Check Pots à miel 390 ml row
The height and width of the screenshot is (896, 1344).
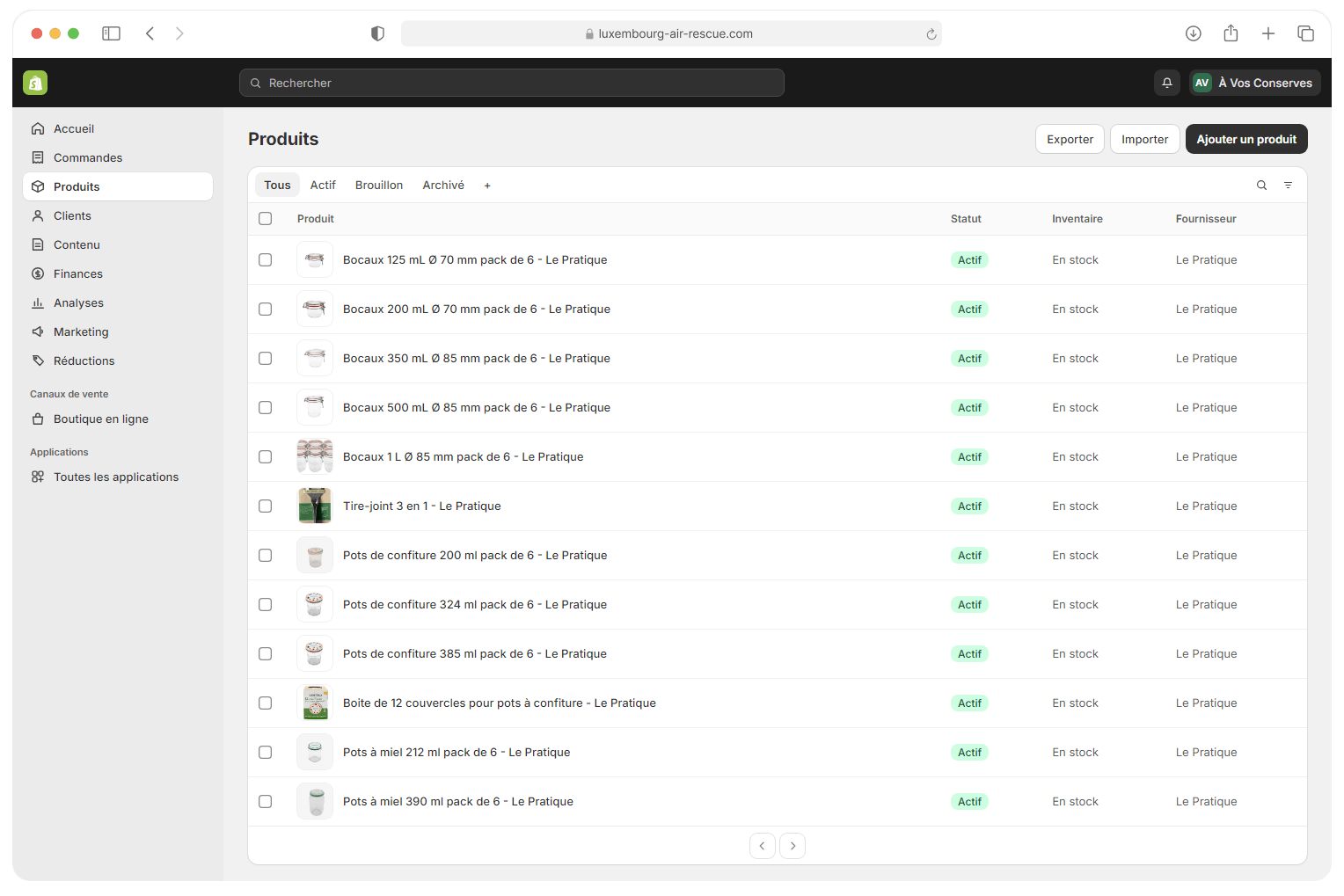[x=266, y=802]
